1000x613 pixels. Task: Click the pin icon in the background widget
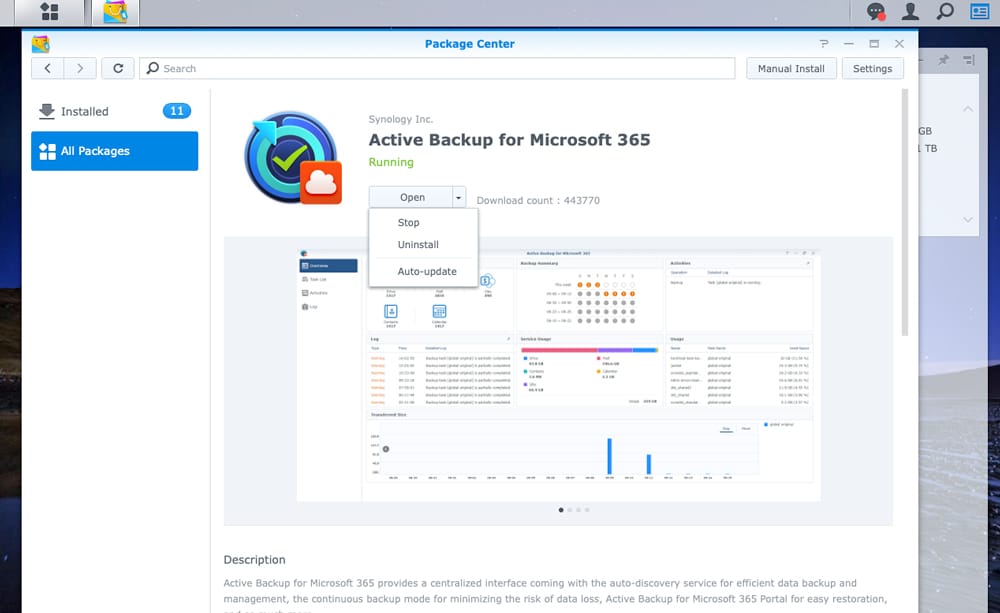(x=943, y=60)
